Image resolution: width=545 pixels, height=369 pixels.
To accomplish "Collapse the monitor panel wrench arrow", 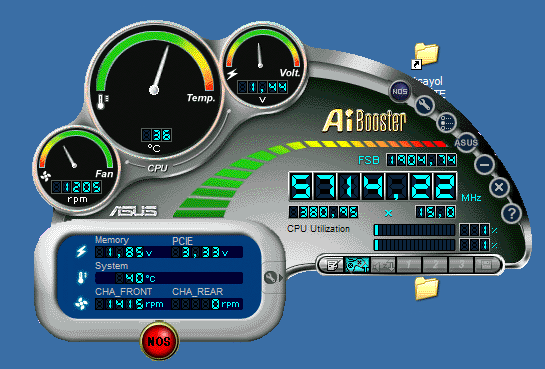I will pos(273,277).
